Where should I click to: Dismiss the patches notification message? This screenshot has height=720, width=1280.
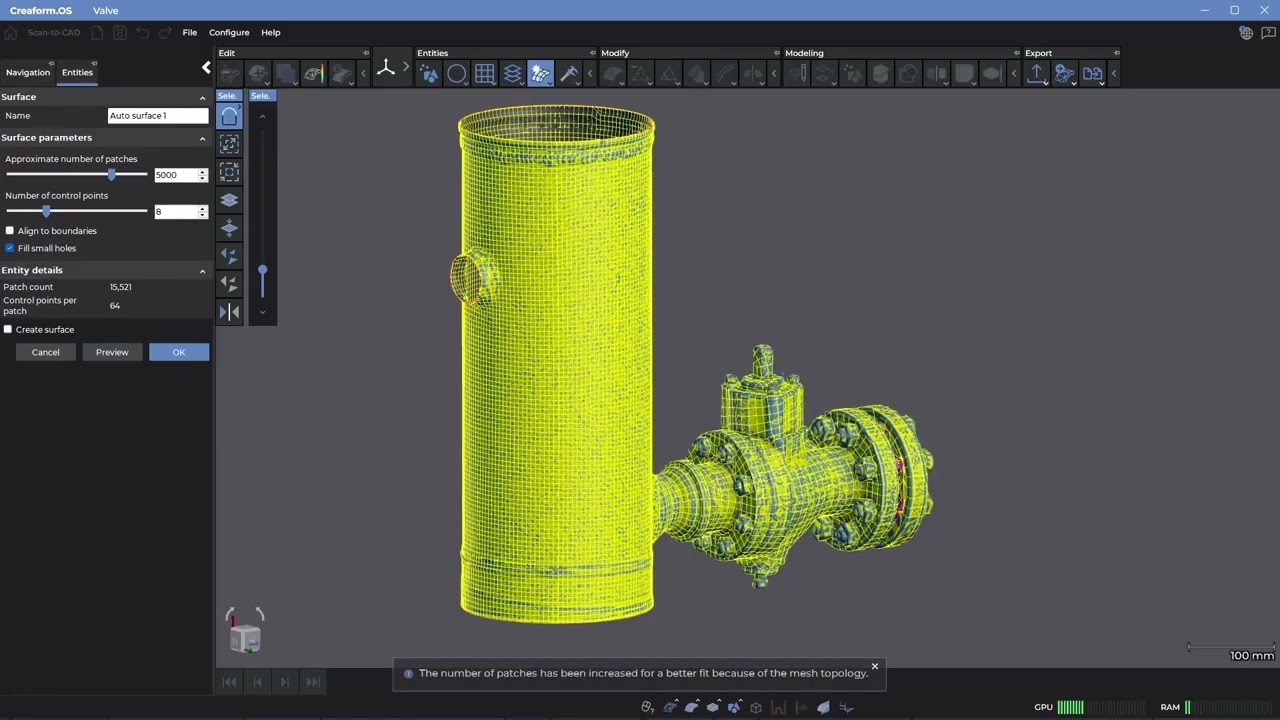[x=875, y=666]
